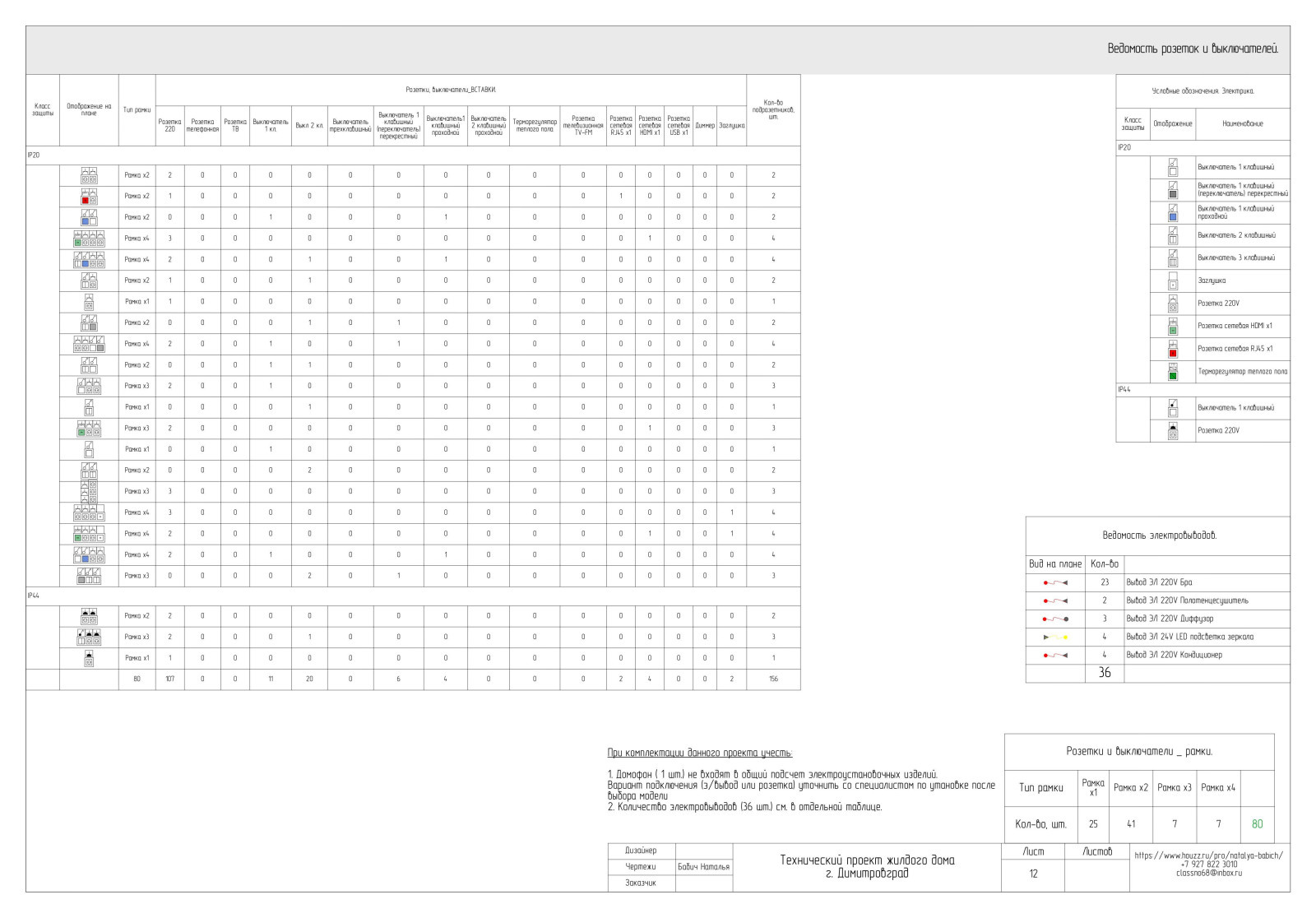Open the houzz.ru designer profile link
Image resolution: width=1316 pixels, height=918 pixels.
1208,855
